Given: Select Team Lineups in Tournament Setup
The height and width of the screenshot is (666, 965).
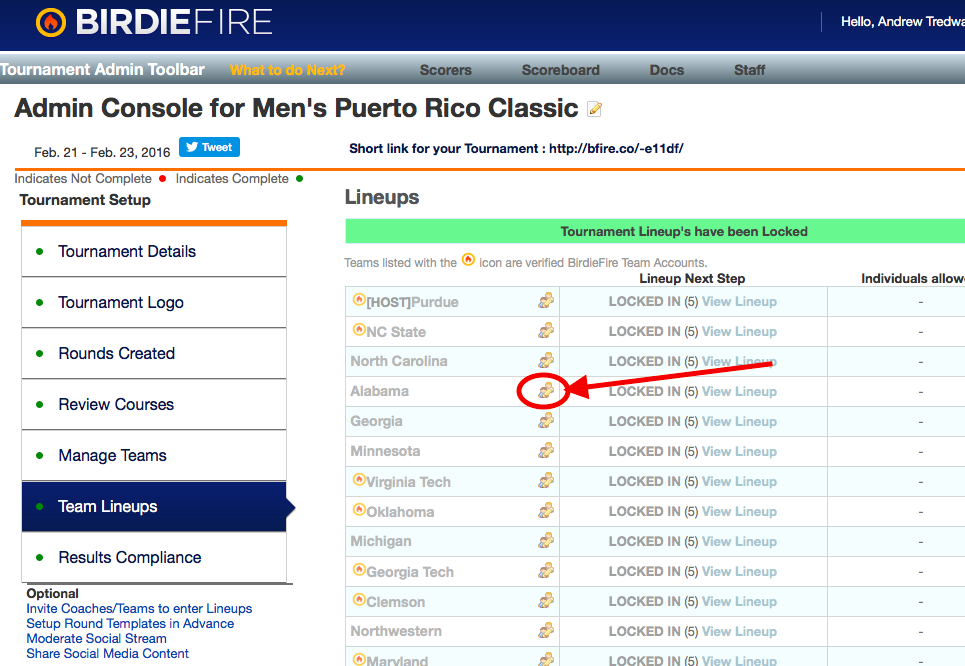Looking at the screenshot, I should [108, 506].
